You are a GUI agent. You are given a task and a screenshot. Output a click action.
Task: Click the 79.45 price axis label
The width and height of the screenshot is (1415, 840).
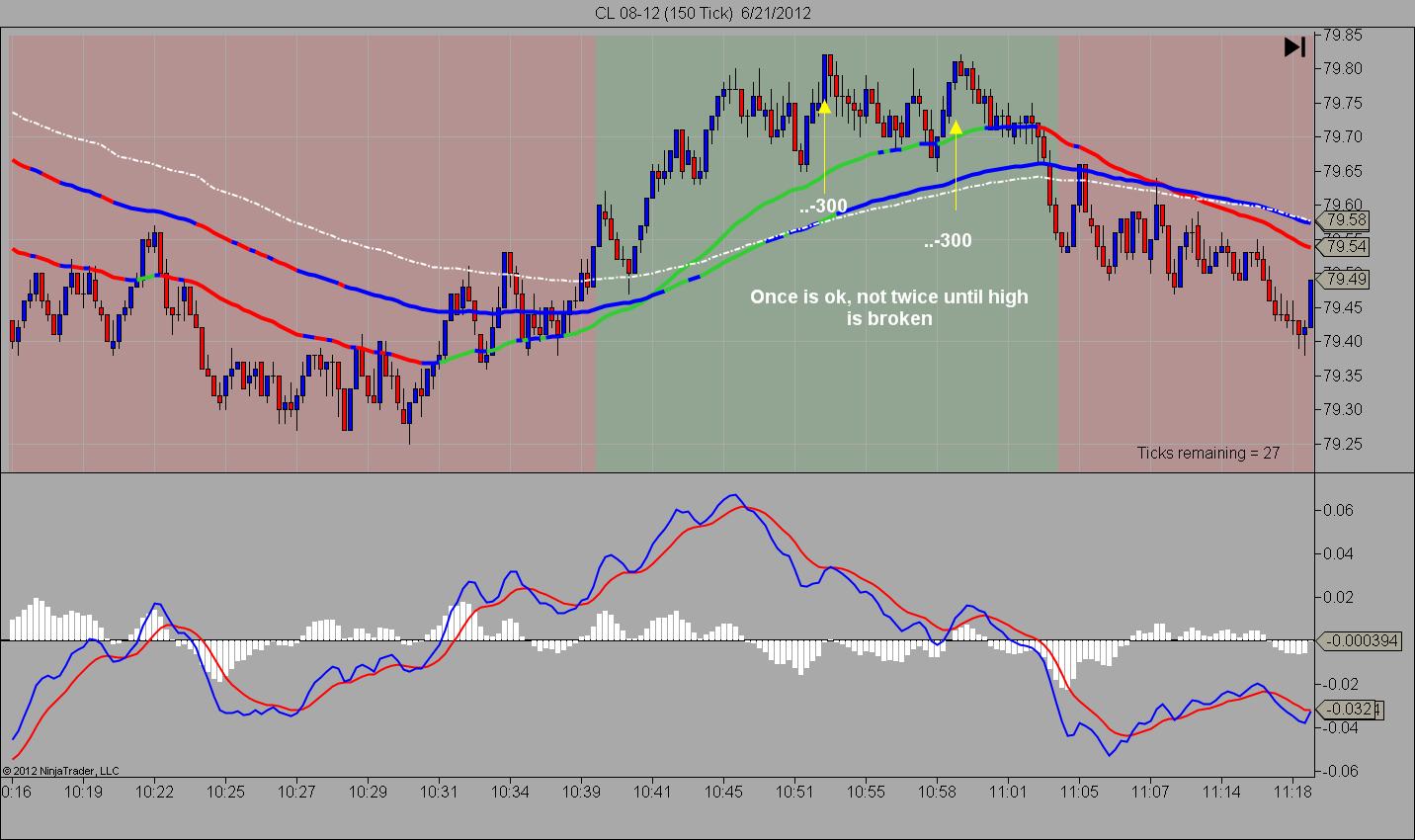click(x=1343, y=307)
